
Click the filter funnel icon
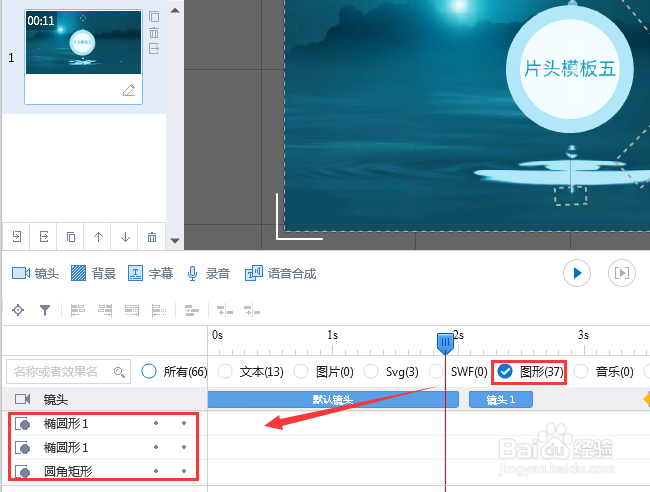[x=45, y=310]
